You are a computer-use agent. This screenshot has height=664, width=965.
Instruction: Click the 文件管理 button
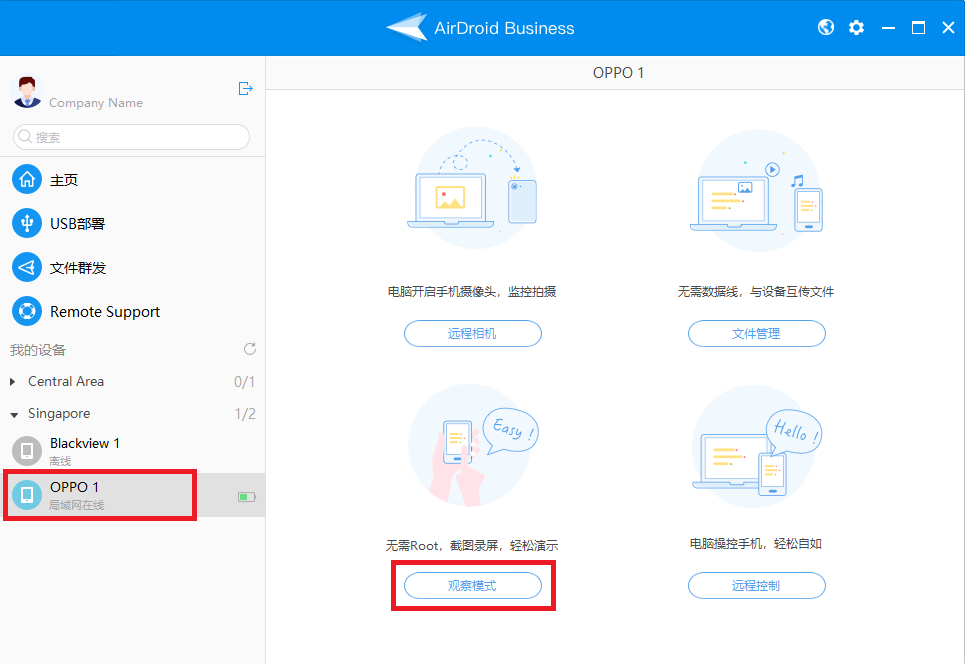point(756,334)
